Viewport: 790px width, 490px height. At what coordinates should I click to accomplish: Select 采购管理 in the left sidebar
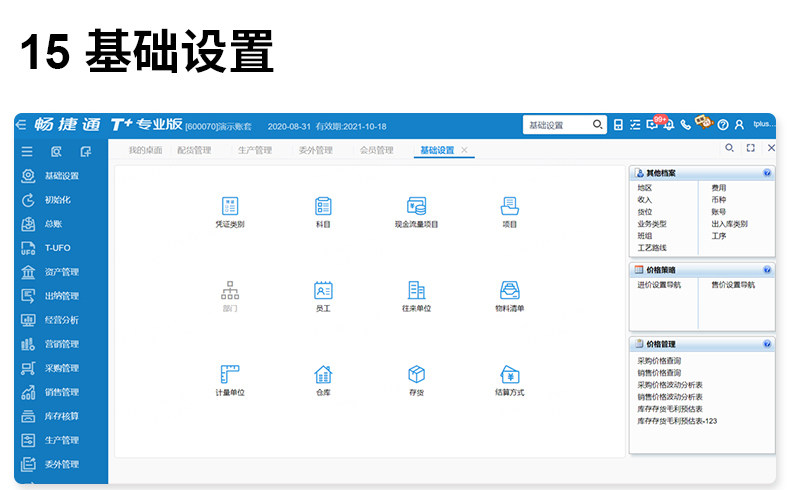(61, 368)
